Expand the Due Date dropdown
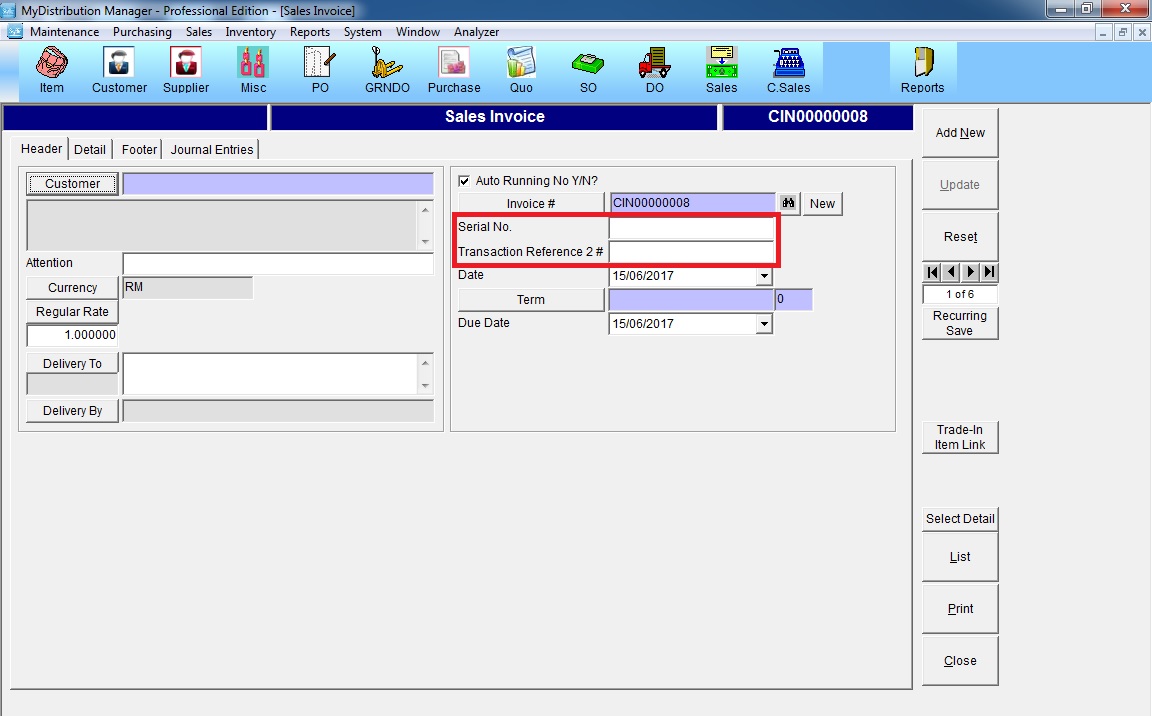The height and width of the screenshot is (716, 1152). click(764, 324)
